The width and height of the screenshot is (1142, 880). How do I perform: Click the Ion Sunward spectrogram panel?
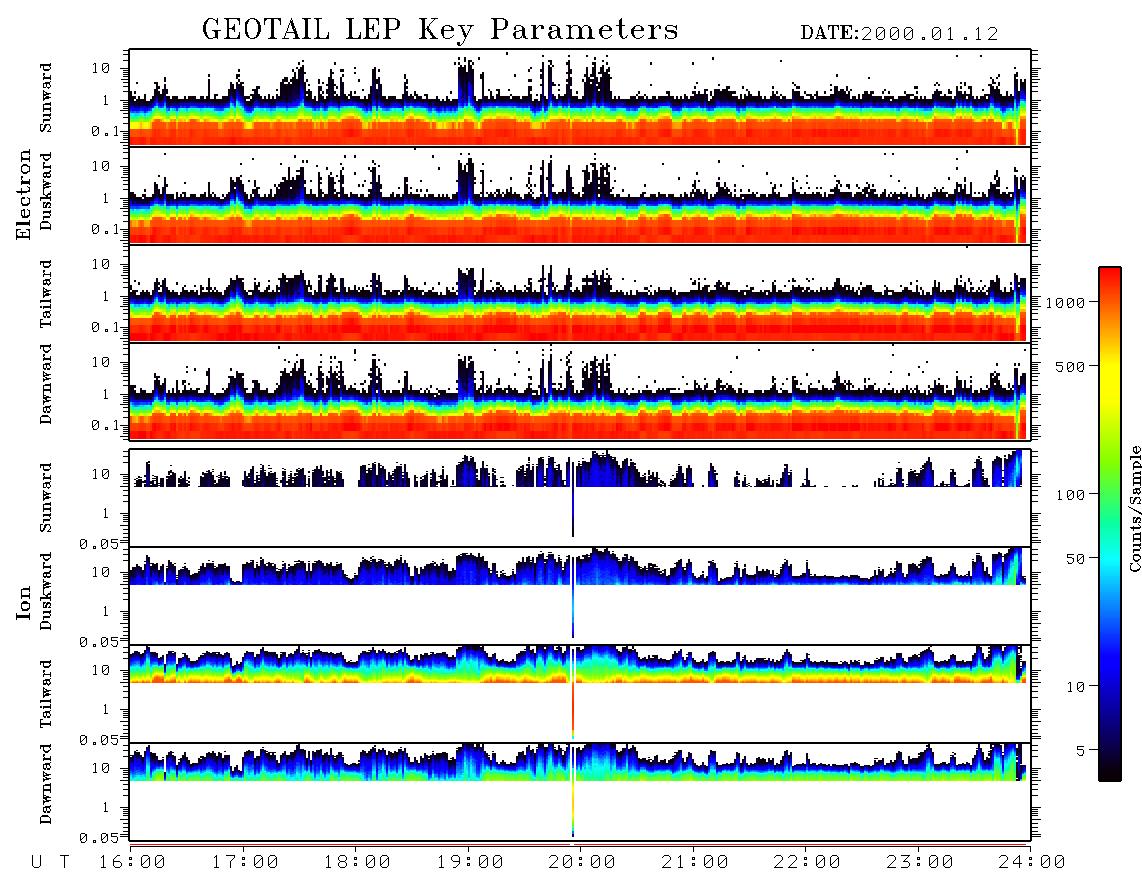(580, 498)
